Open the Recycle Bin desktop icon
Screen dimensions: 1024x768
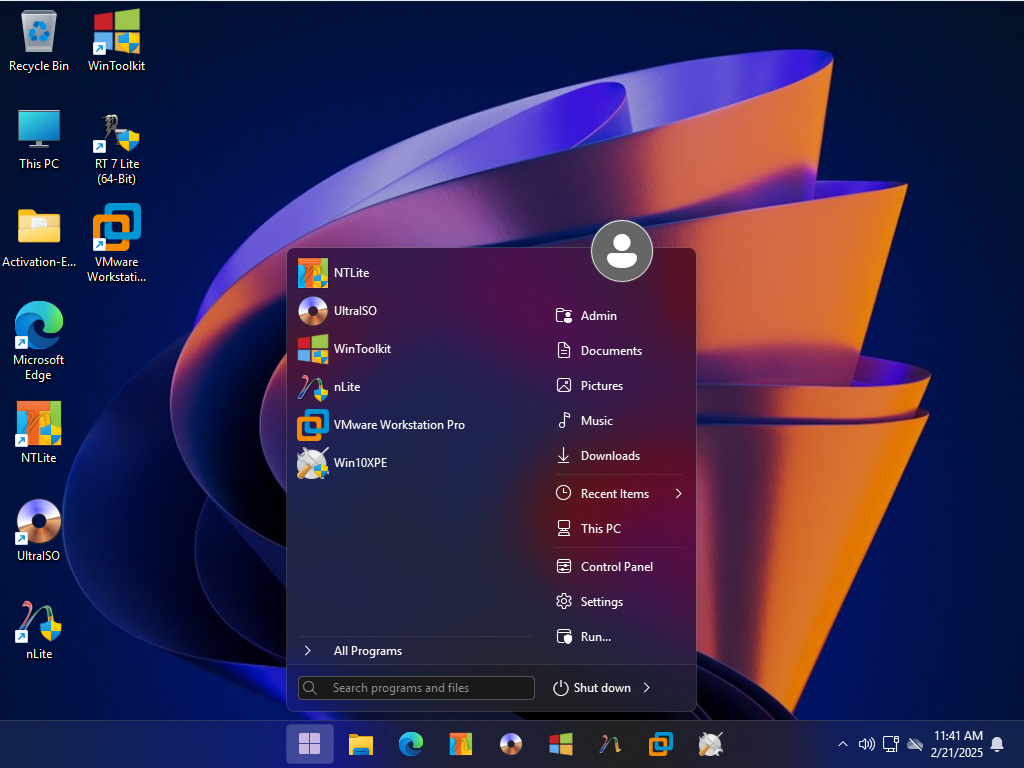(39, 40)
